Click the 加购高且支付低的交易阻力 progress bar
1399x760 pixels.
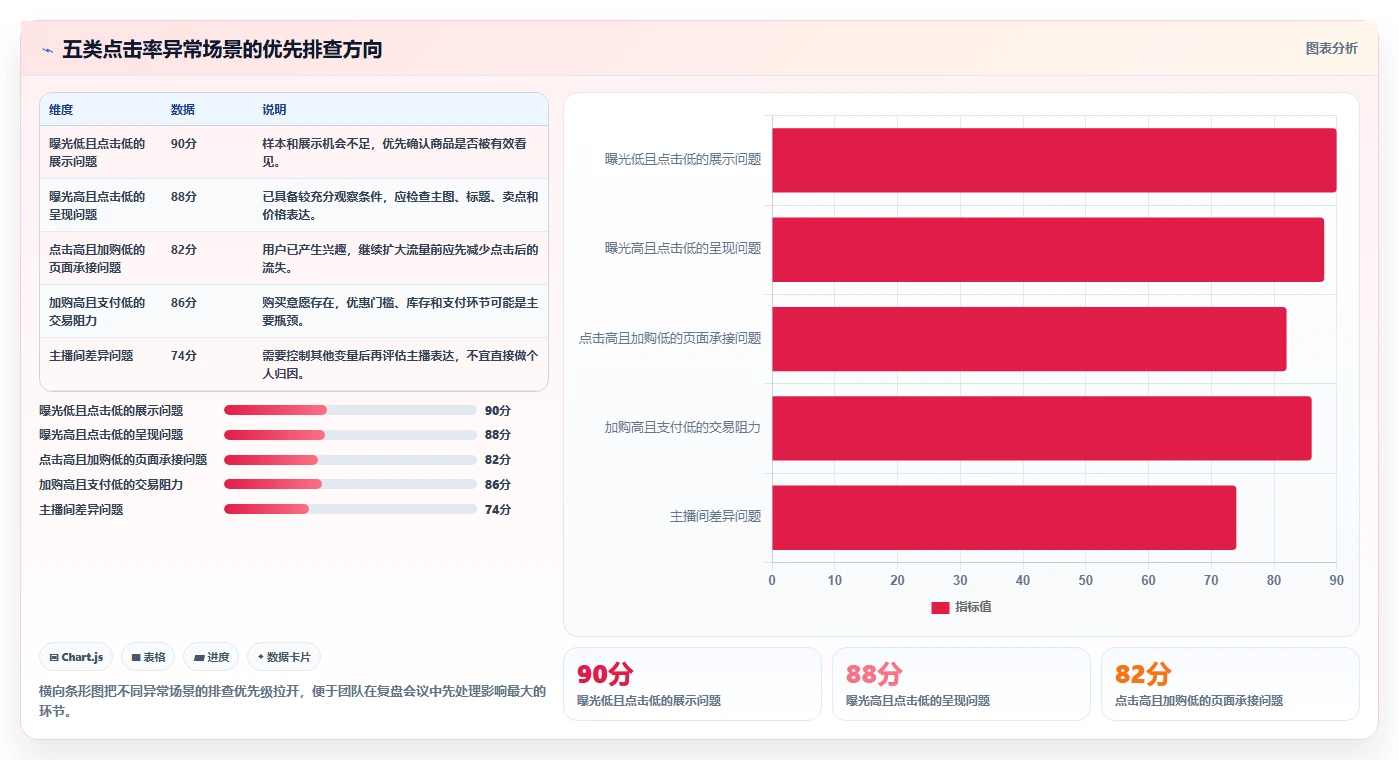click(x=350, y=484)
